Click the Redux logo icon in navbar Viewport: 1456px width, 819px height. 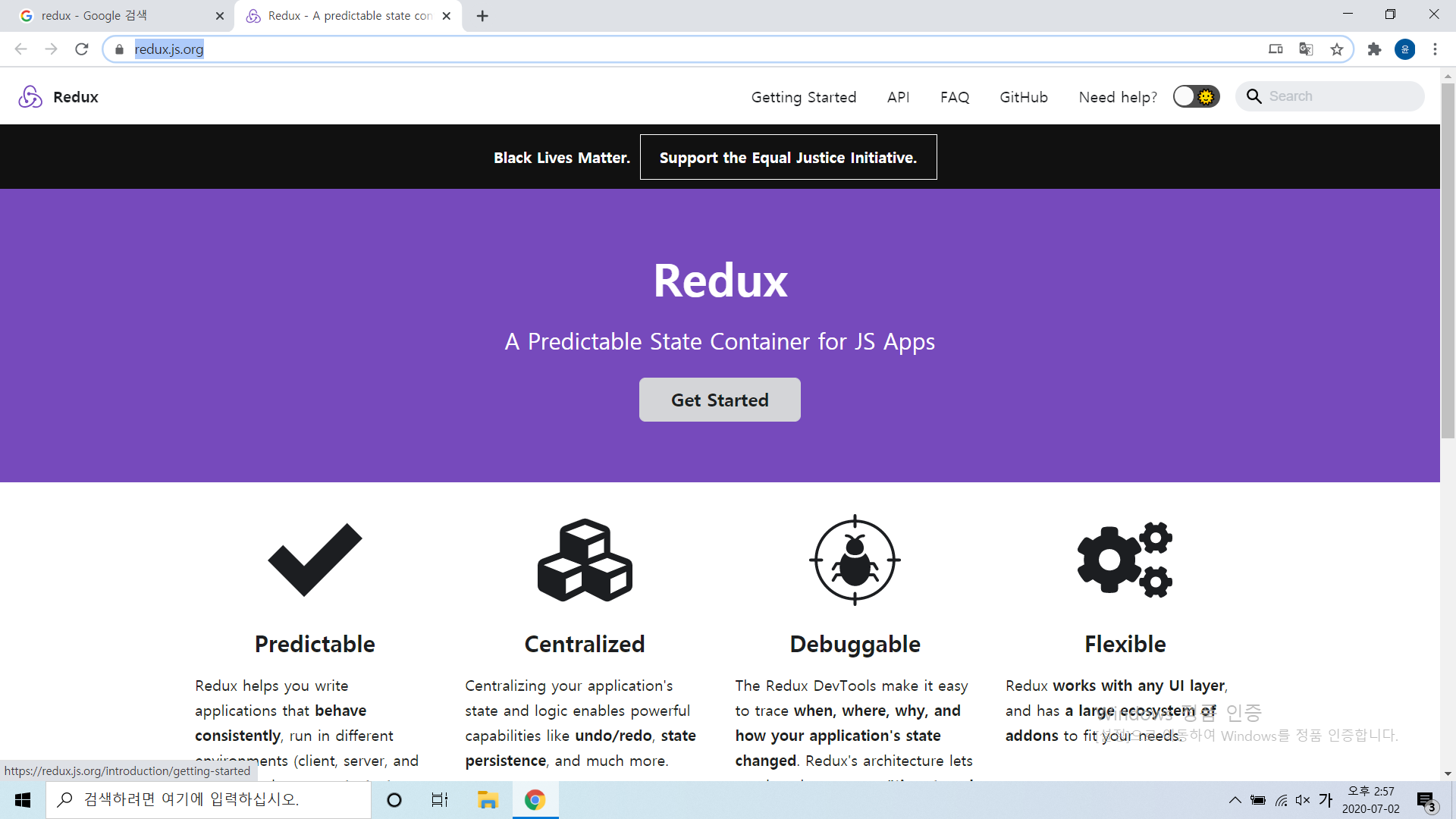tap(30, 96)
